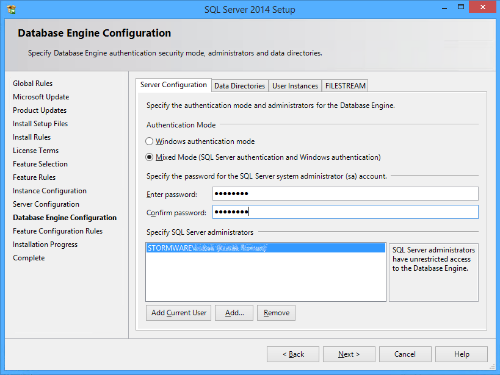Click Installation Progress step
500x375 pixels.
point(45,245)
